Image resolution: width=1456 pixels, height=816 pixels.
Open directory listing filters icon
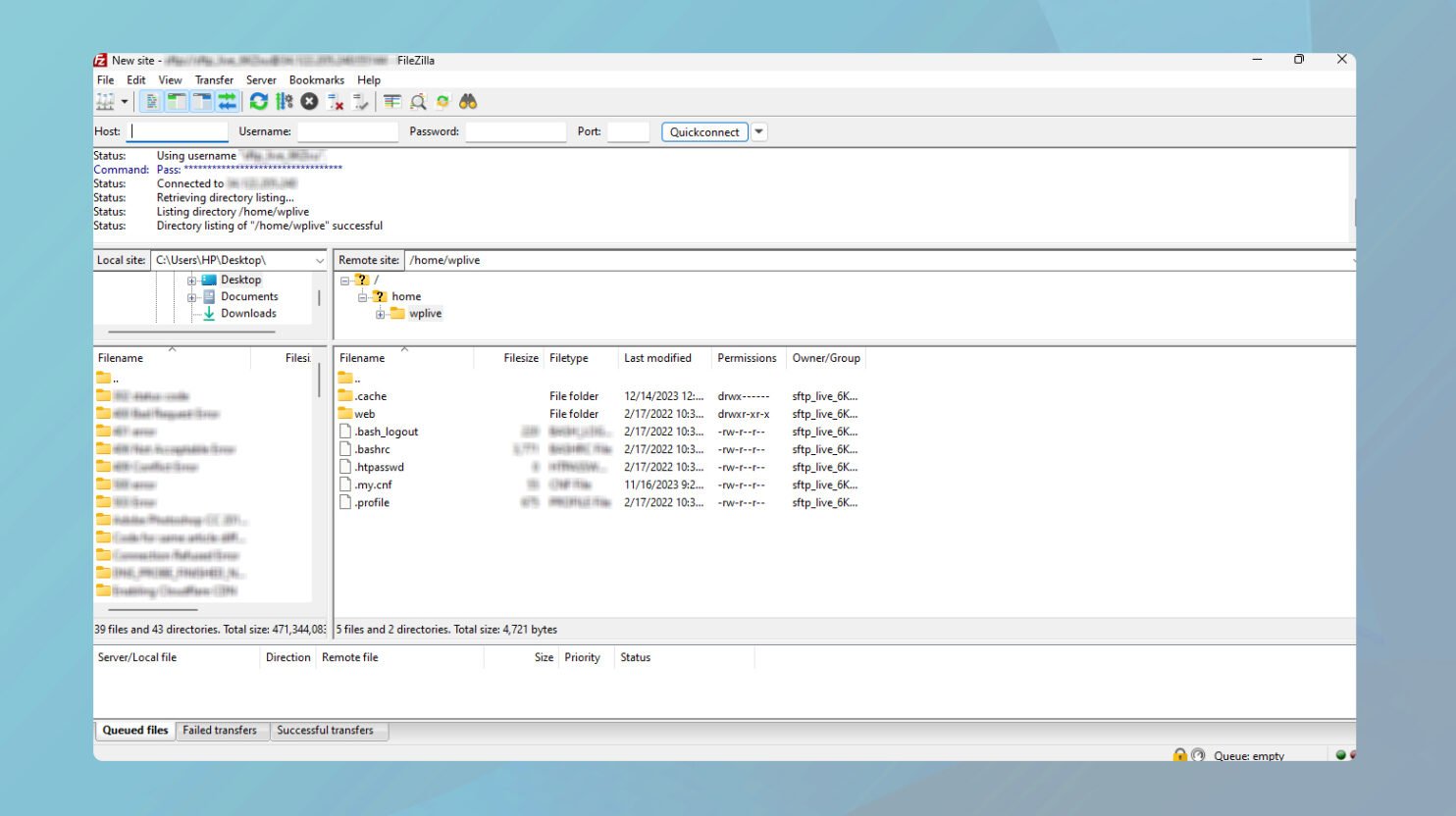(392, 101)
